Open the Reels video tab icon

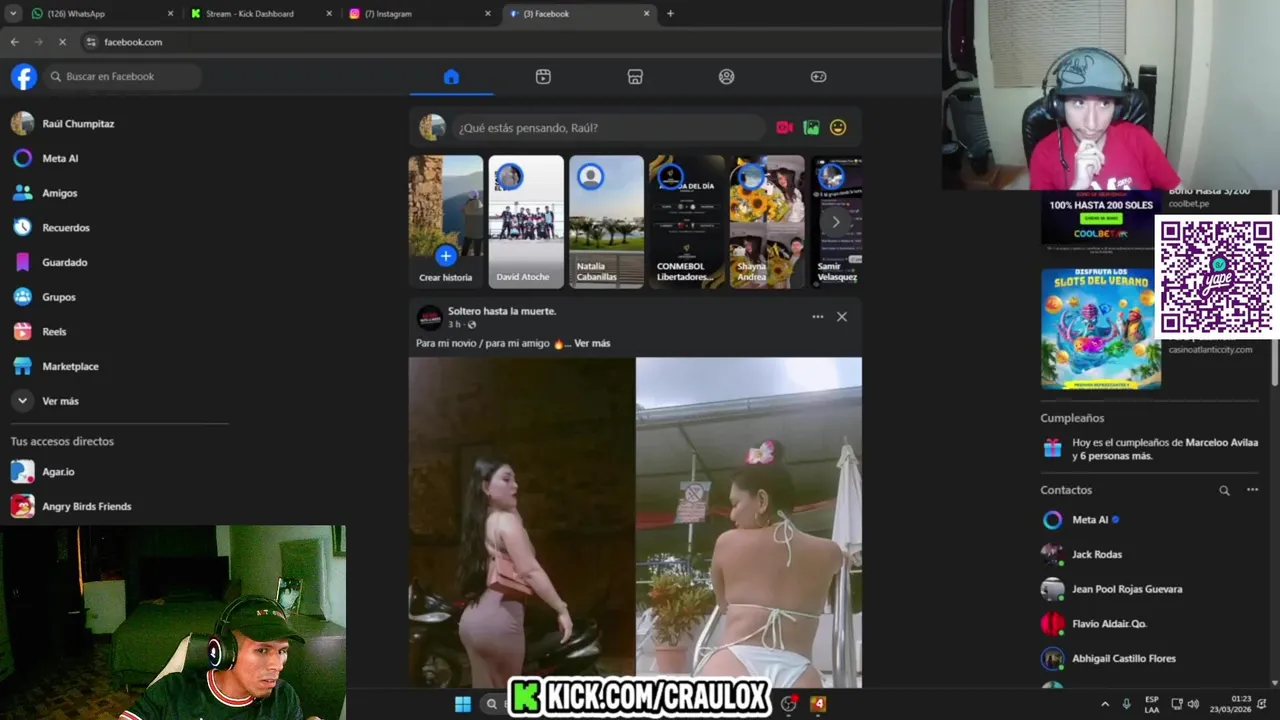click(543, 77)
